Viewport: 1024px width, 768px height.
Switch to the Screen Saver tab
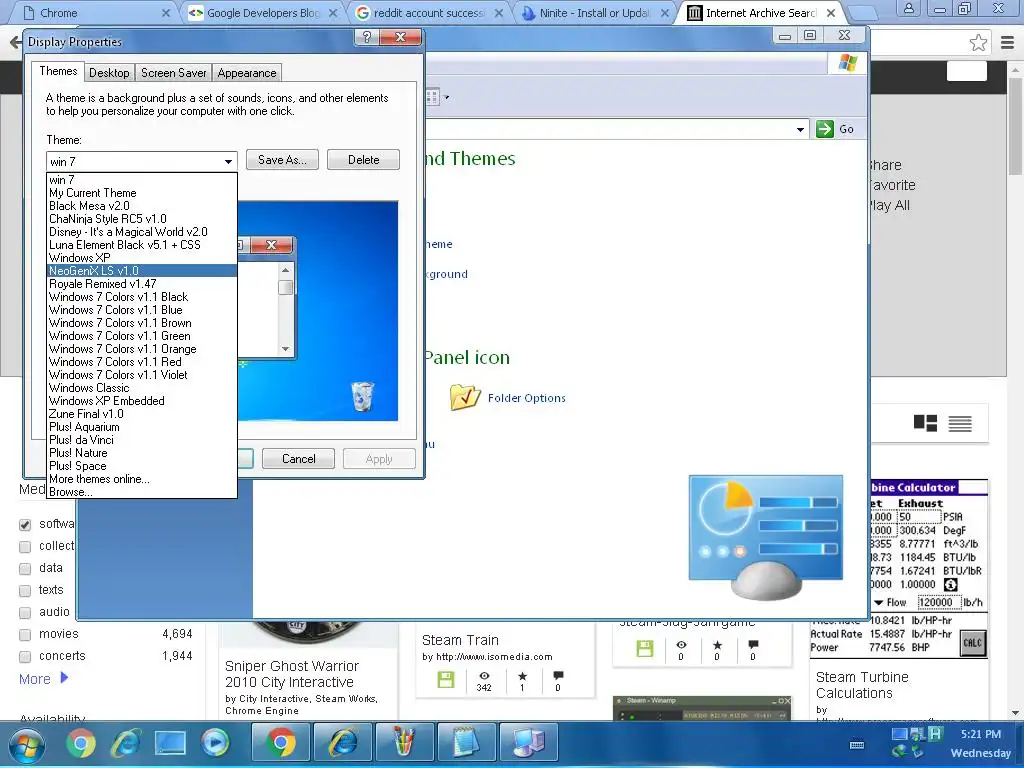pyautogui.click(x=174, y=72)
